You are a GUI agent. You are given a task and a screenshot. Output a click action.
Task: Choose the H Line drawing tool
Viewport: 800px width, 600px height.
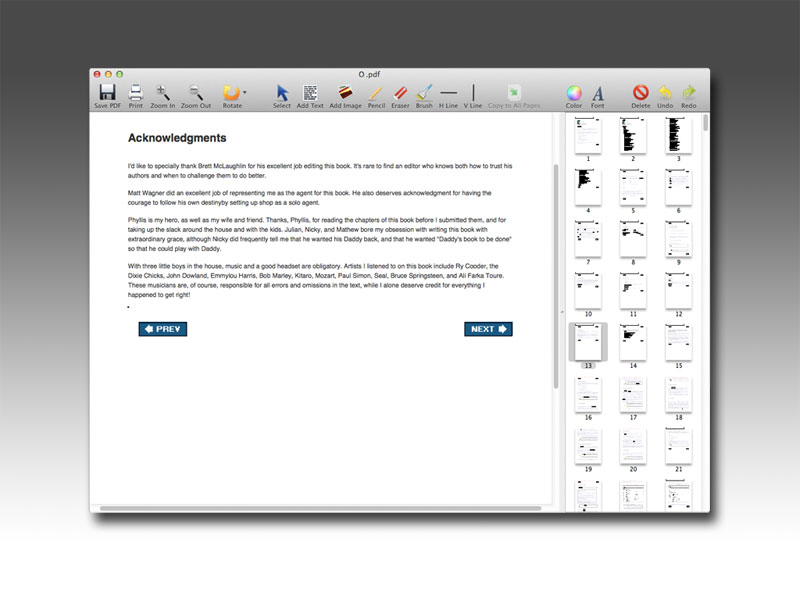coord(449,92)
